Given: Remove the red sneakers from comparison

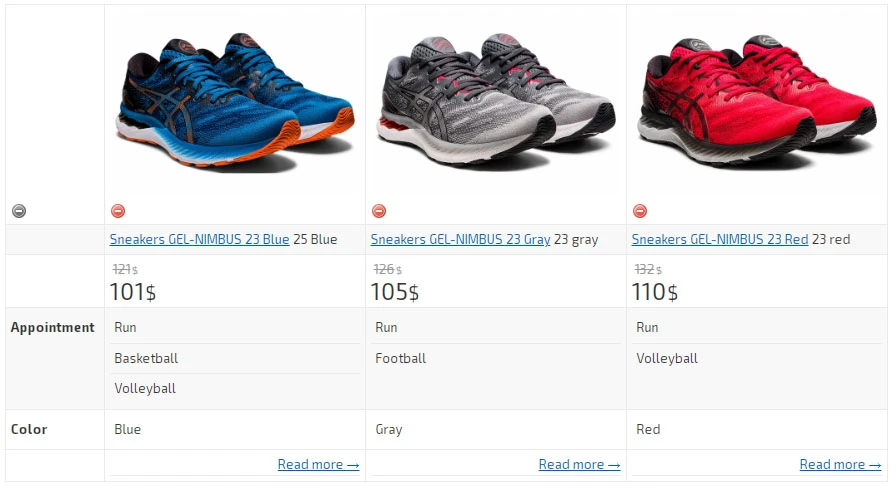Looking at the screenshot, I should pyautogui.click(x=640, y=211).
